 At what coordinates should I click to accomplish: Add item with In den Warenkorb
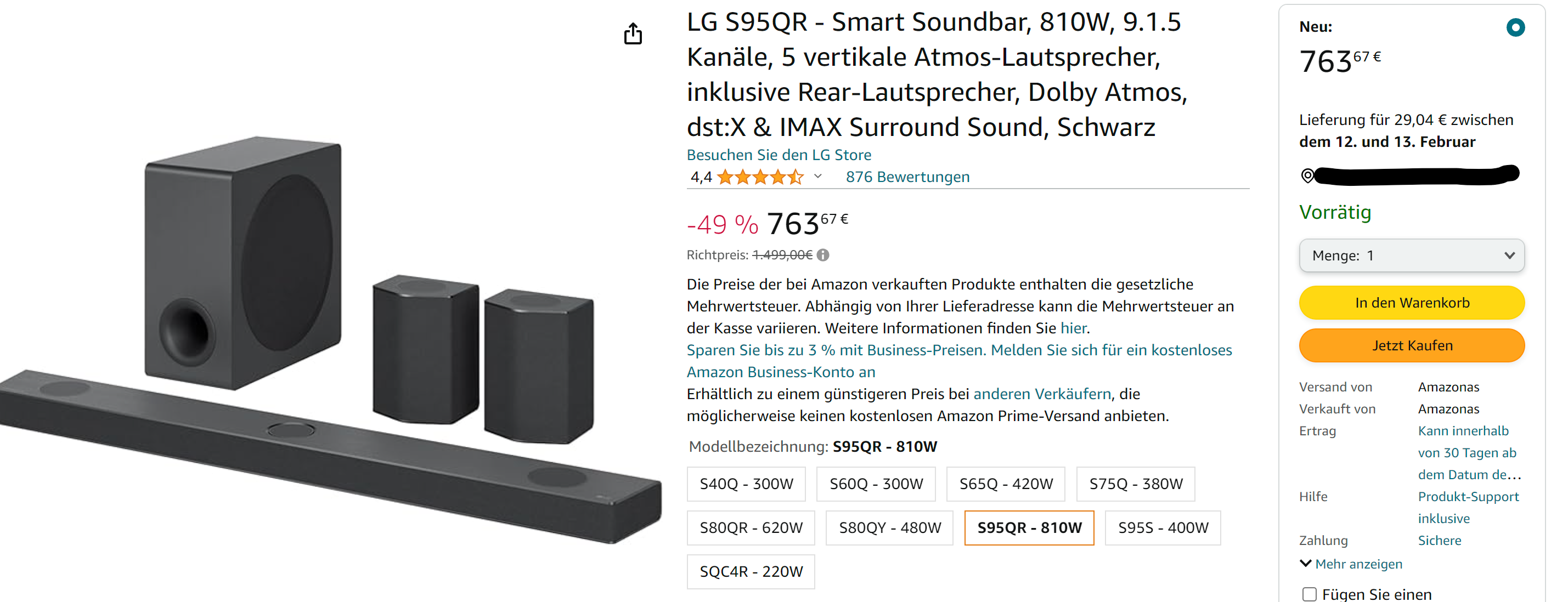pyautogui.click(x=1411, y=303)
